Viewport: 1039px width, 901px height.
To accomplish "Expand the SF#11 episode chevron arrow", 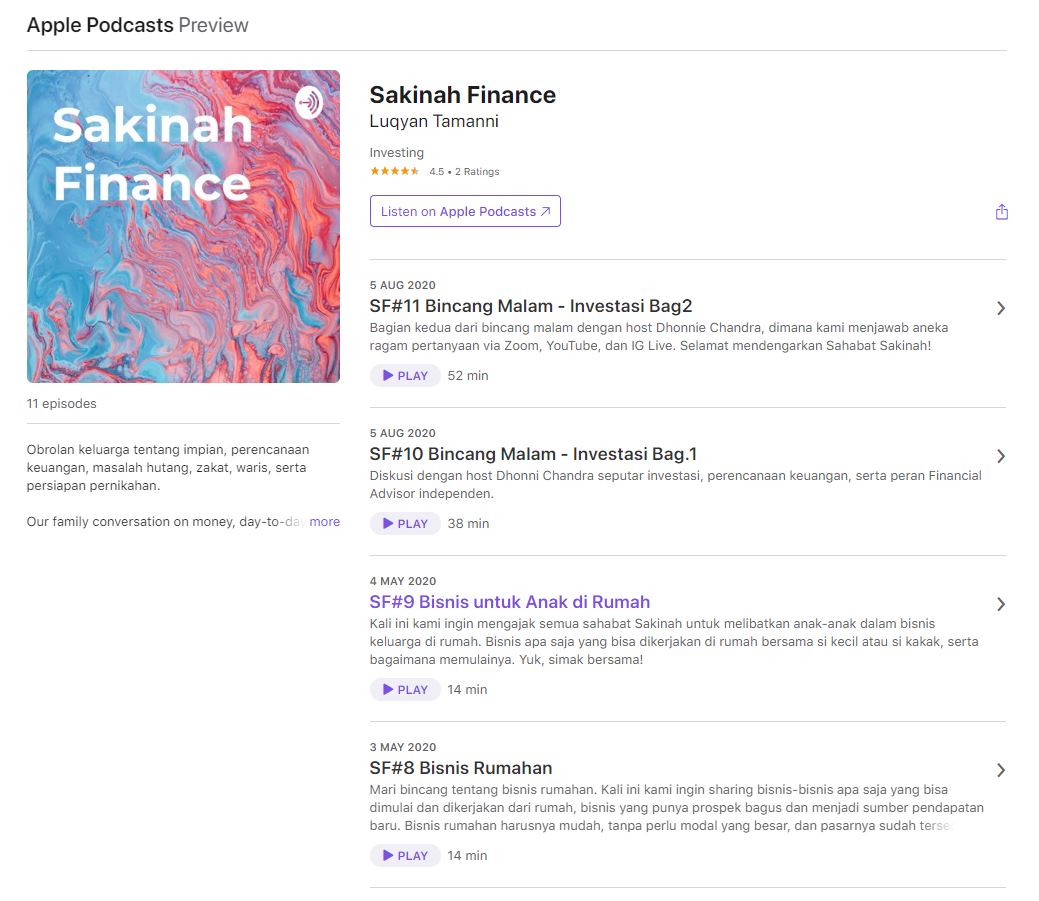I will (1000, 308).
